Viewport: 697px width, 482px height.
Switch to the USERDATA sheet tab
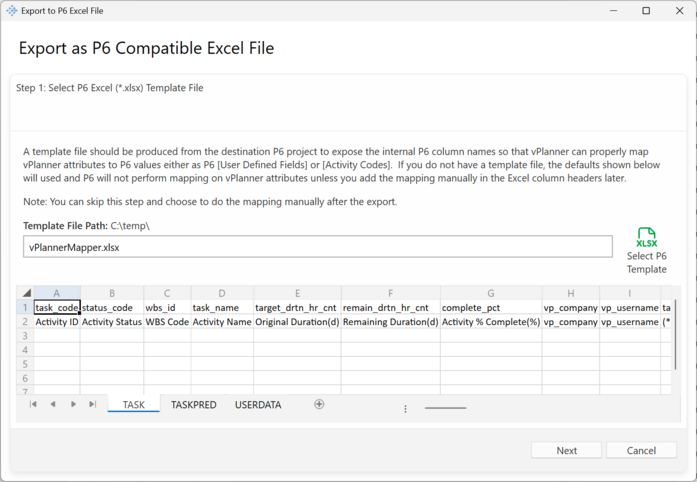point(258,405)
